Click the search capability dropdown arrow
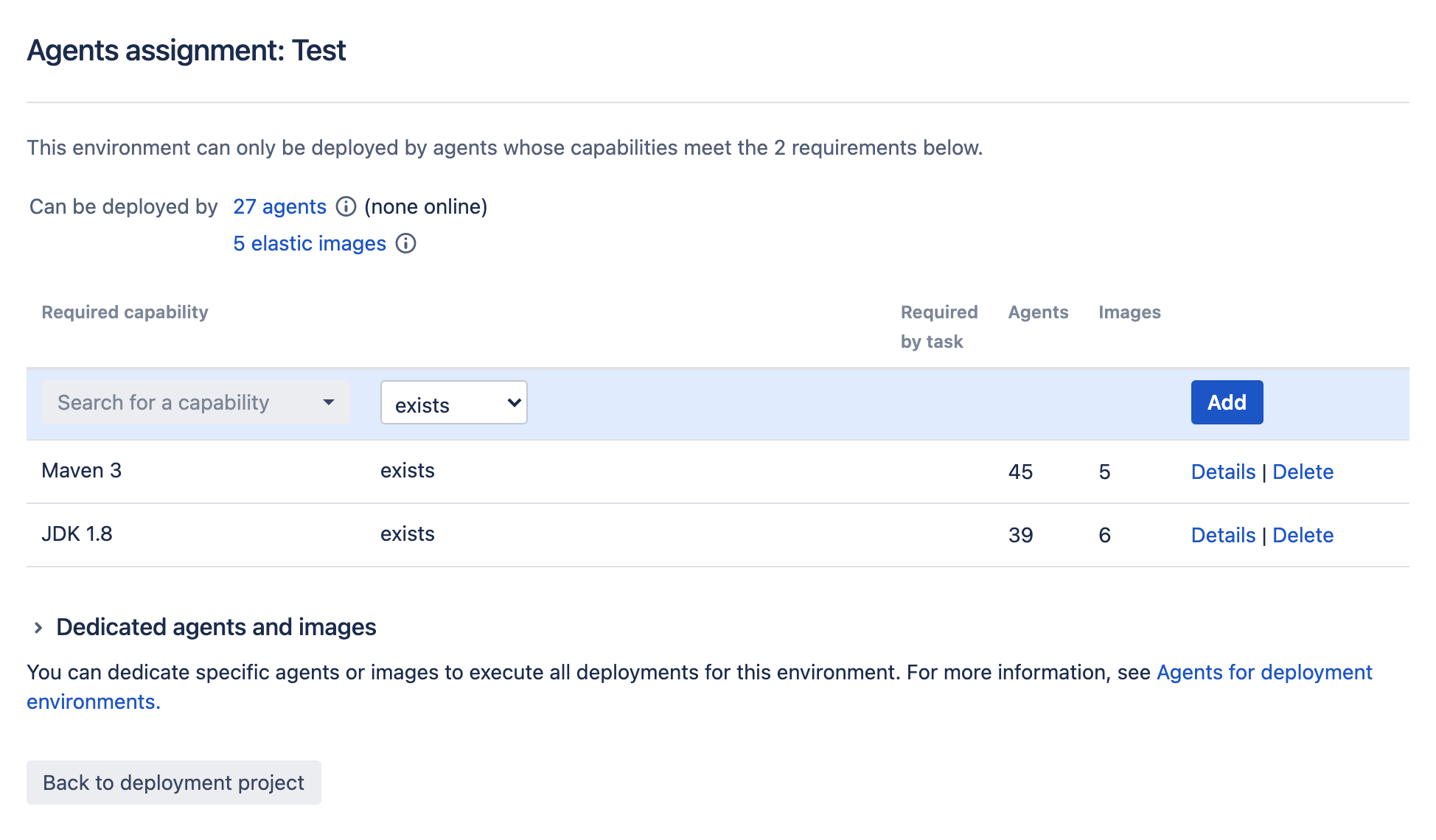This screenshot has width=1436, height=840. (x=329, y=402)
